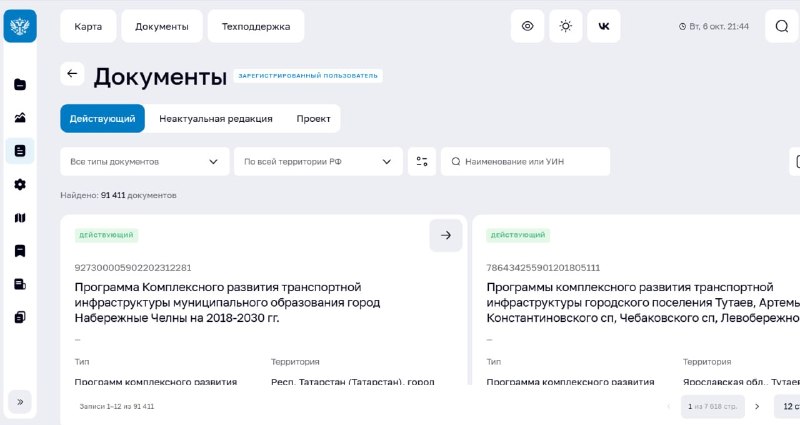Open the Тутаев program title

coord(643,303)
